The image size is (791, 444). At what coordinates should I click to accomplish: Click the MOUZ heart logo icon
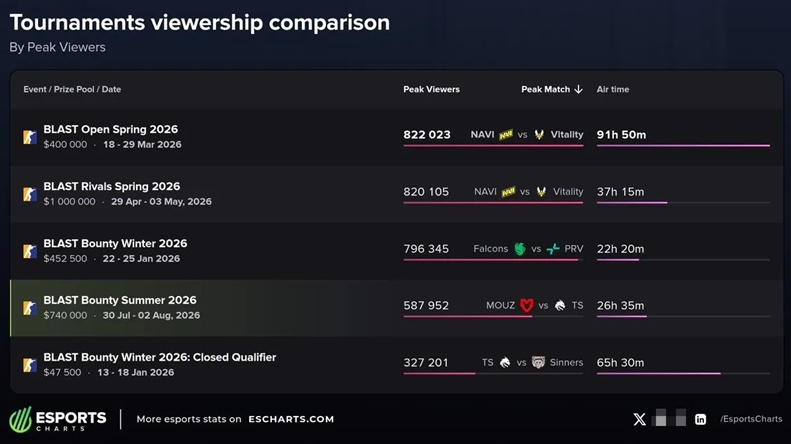coord(527,305)
